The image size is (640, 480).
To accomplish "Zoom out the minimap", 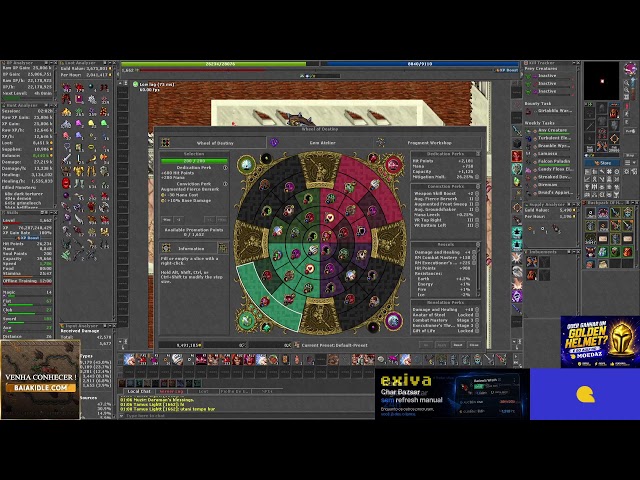I will [626, 90].
